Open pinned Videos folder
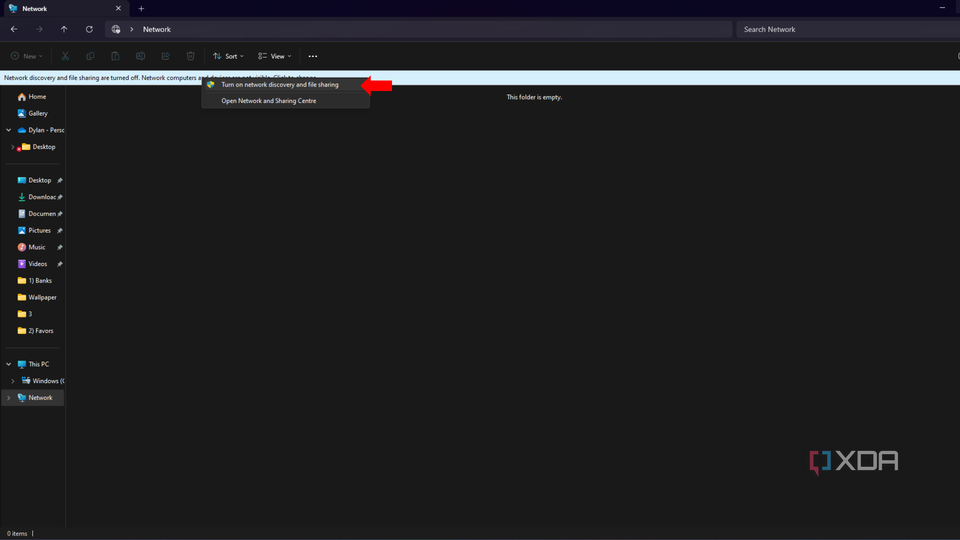Viewport: 960px width, 540px height. coord(32,264)
